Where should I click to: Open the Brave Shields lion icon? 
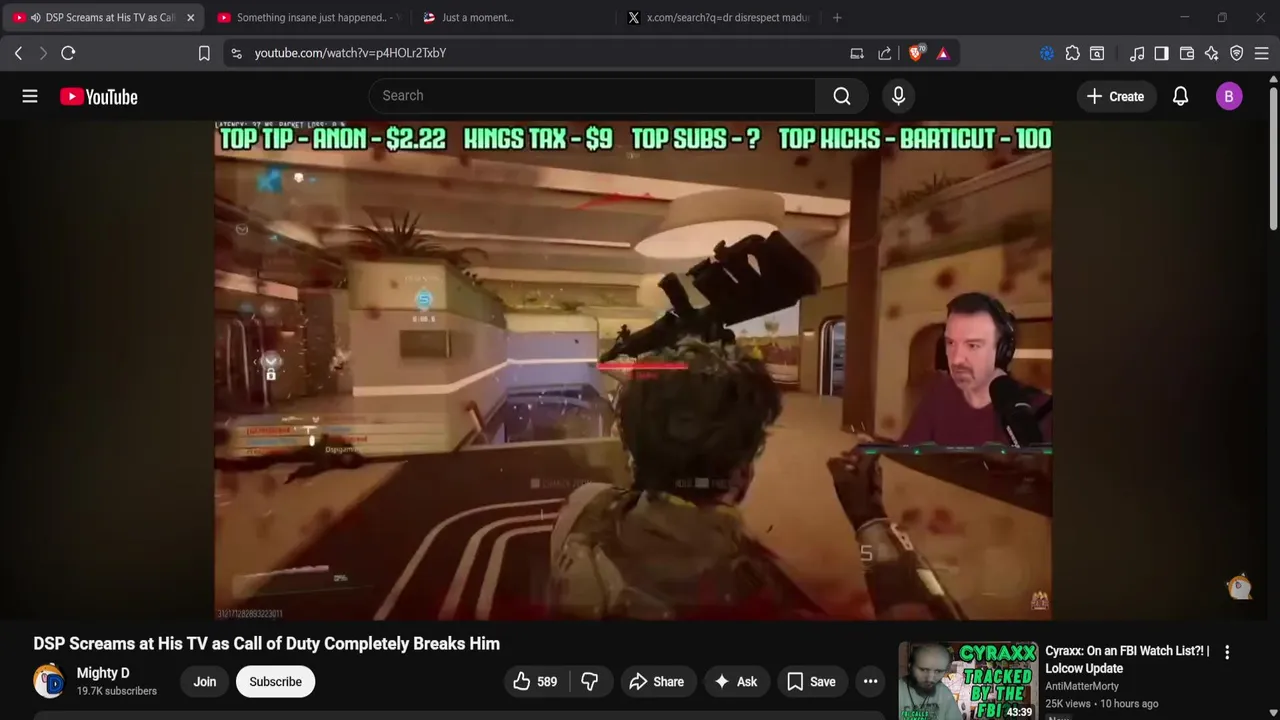[915, 53]
